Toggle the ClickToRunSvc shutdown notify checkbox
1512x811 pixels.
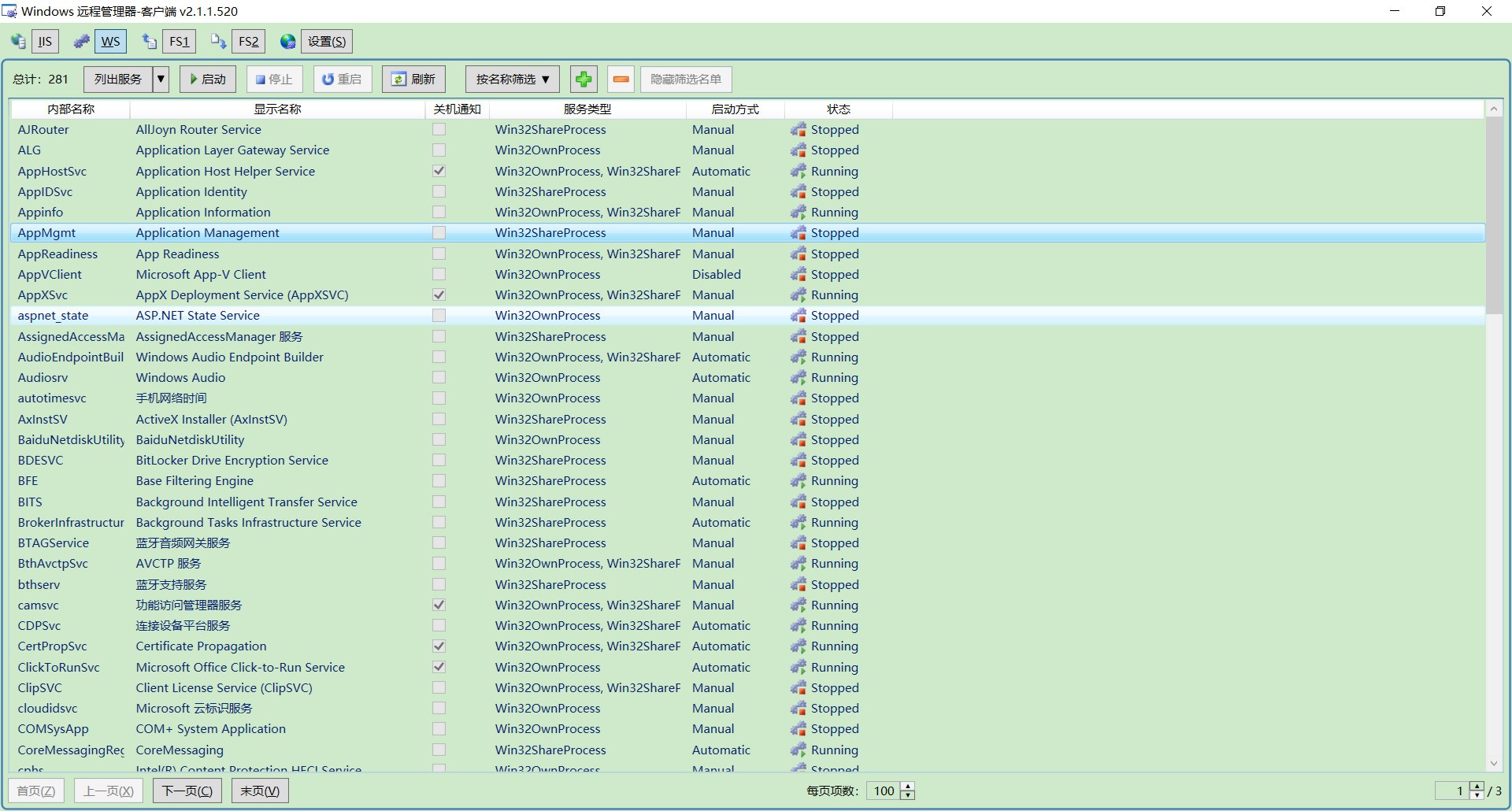[x=439, y=668]
